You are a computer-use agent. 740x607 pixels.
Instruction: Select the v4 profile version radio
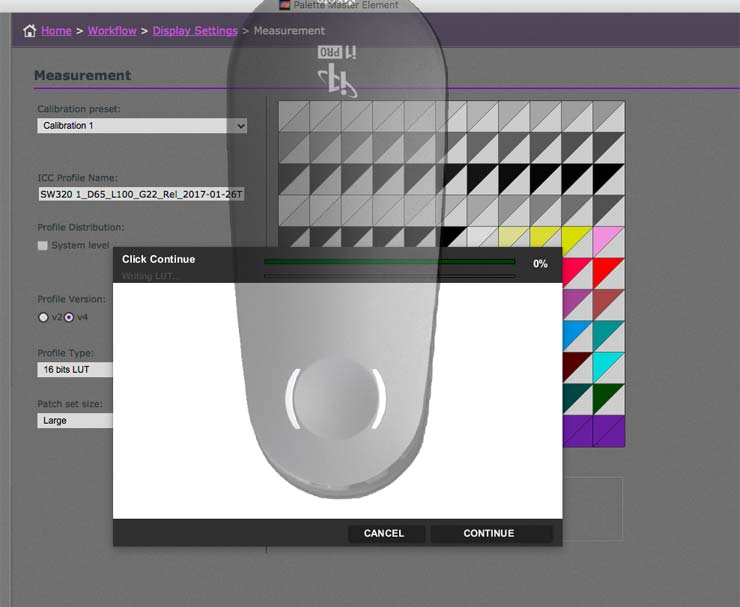[69, 317]
